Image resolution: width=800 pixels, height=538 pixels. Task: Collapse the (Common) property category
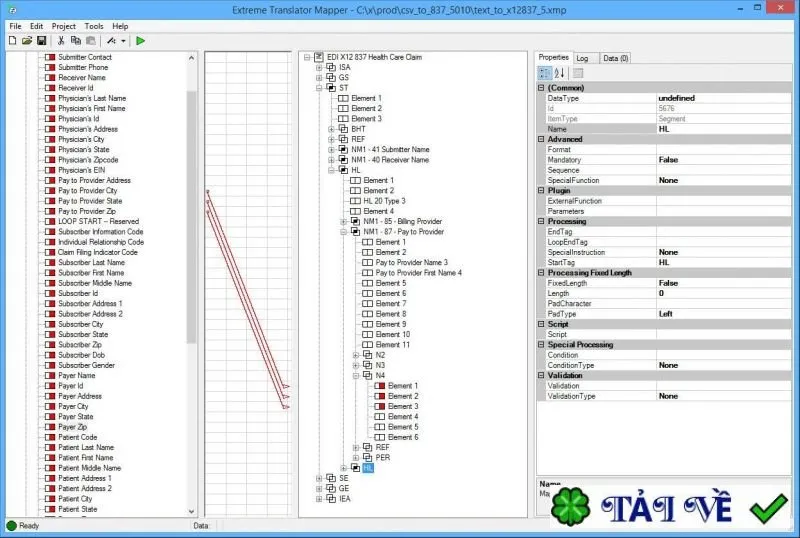[541, 88]
